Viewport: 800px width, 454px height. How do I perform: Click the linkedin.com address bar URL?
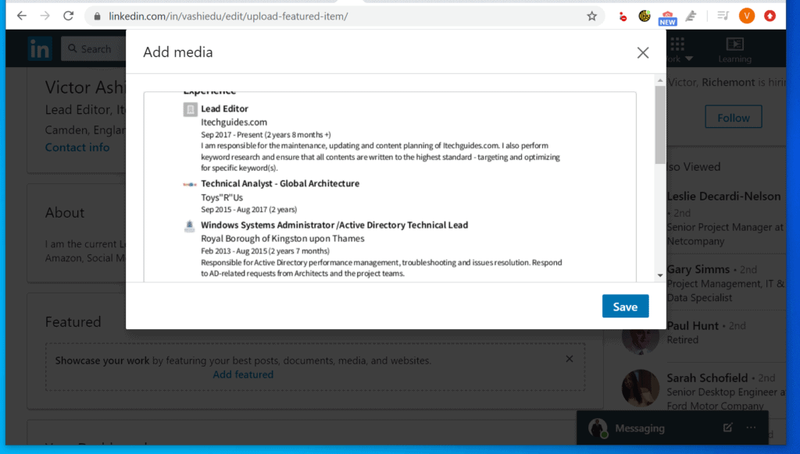coord(228,16)
